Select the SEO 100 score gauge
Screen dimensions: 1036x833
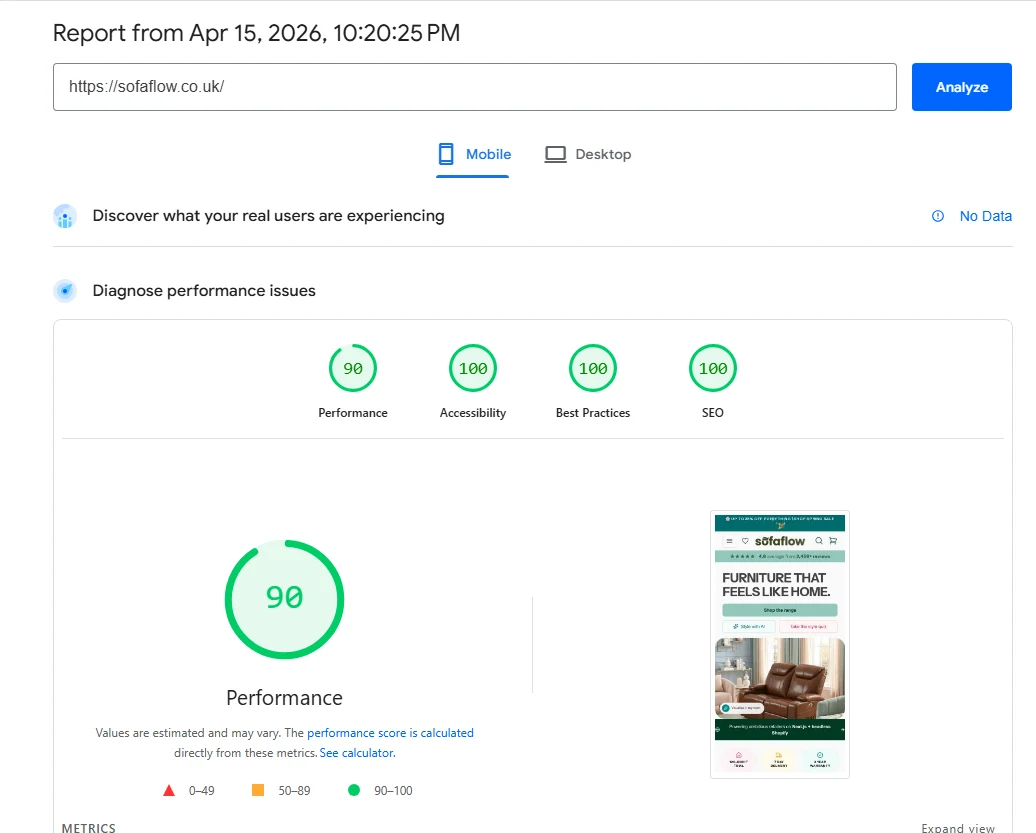point(712,367)
